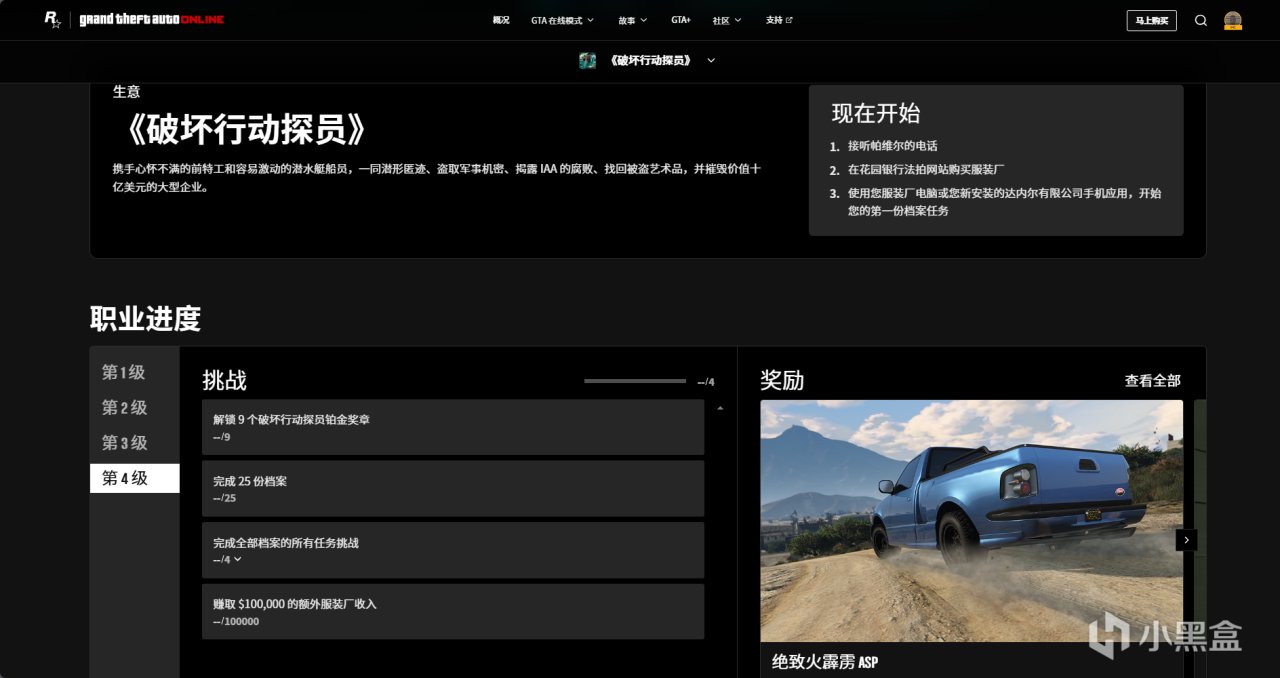Image resolution: width=1280 pixels, height=678 pixels.
Task: Open 概览 in the top navigation
Action: pyautogui.click(x=501, y=20)
